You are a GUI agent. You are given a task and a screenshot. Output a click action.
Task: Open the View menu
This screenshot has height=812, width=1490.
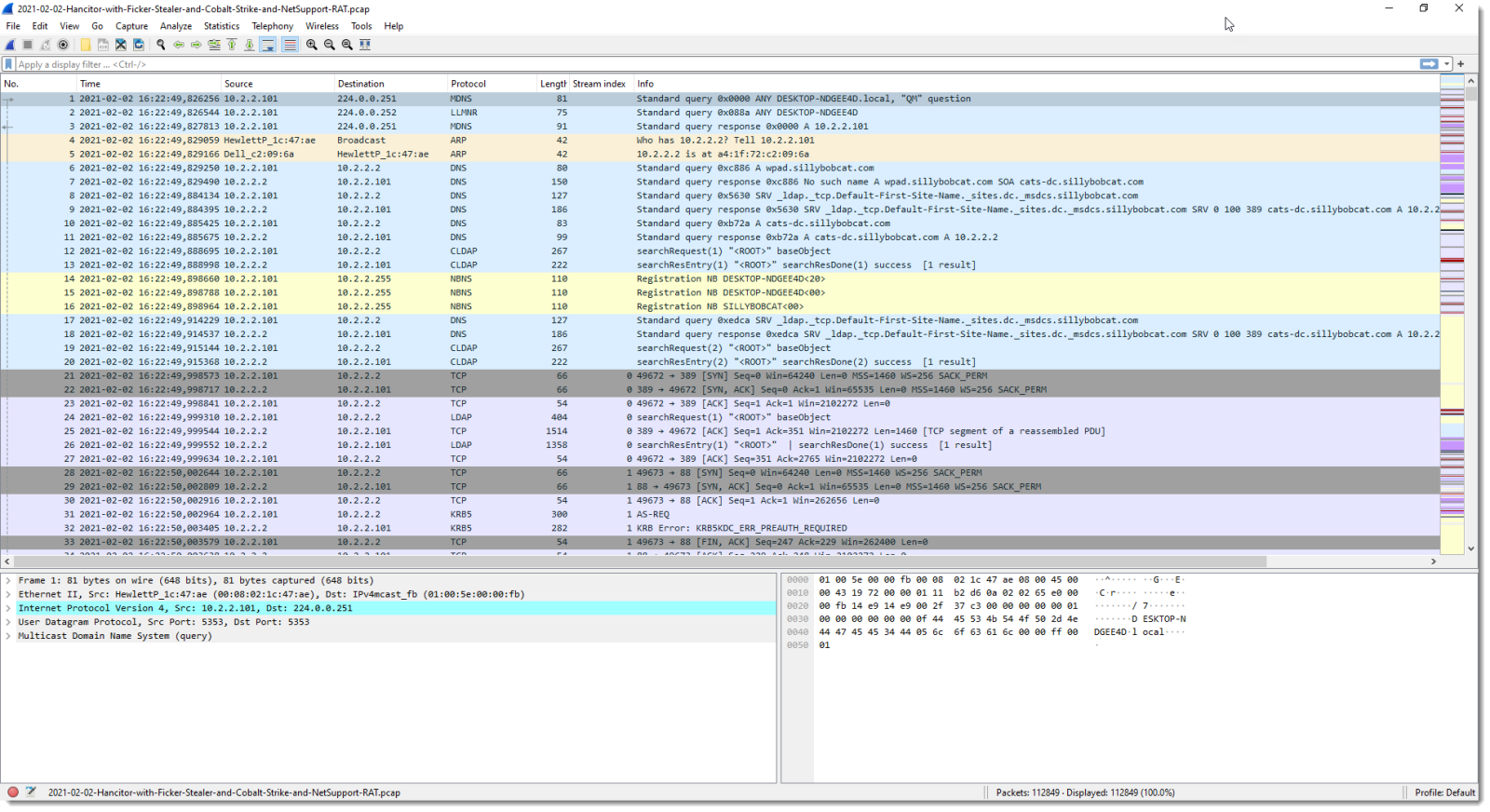click(x=70, y=26)
